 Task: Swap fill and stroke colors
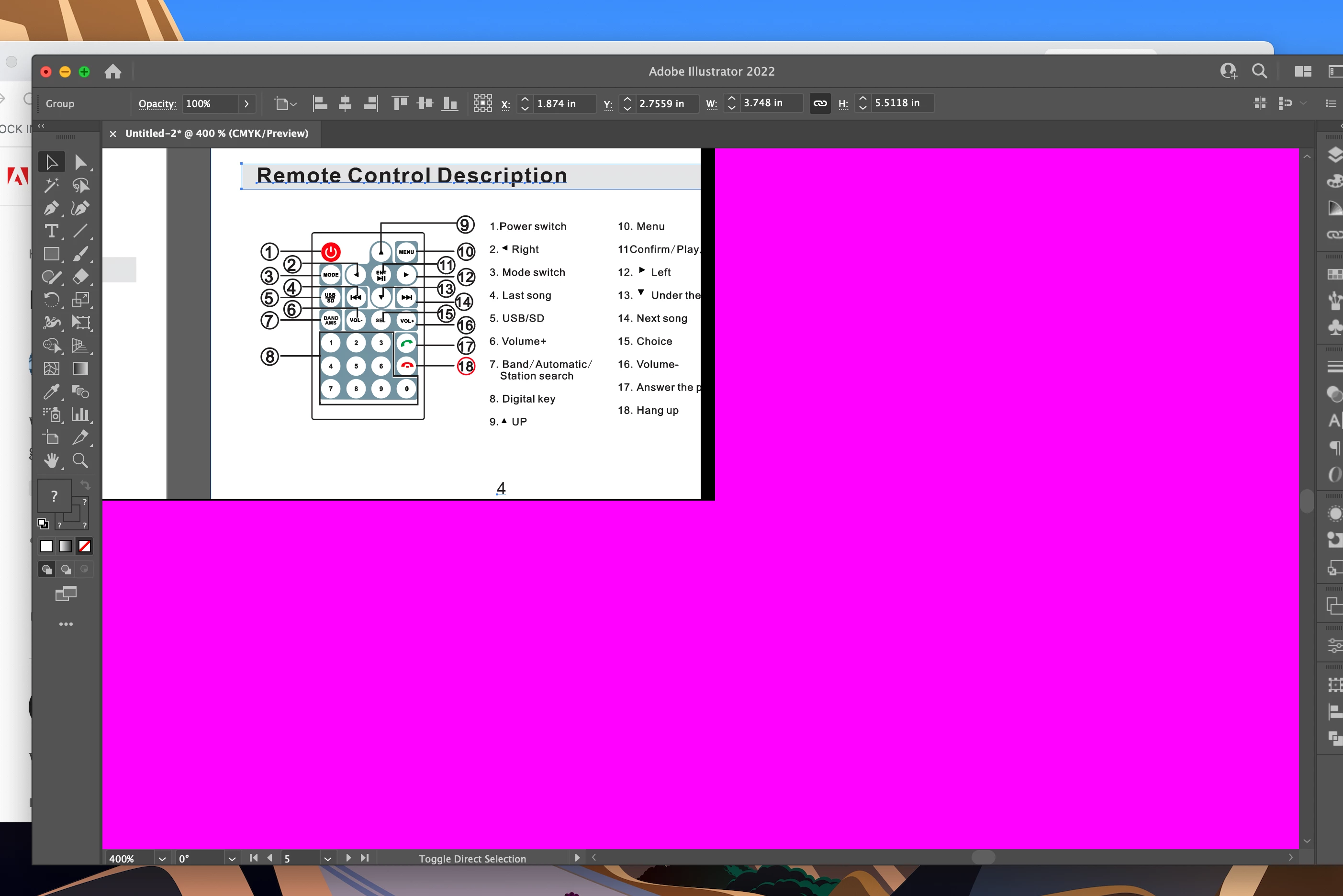[85, 485]
